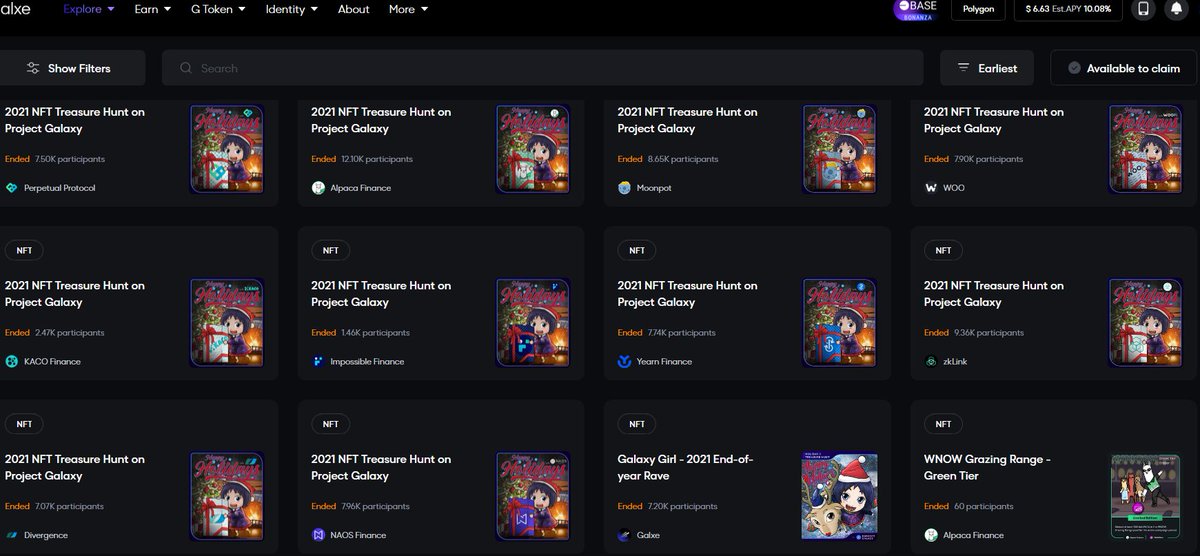Click the Moonpot logo icon

pos(625,188)
